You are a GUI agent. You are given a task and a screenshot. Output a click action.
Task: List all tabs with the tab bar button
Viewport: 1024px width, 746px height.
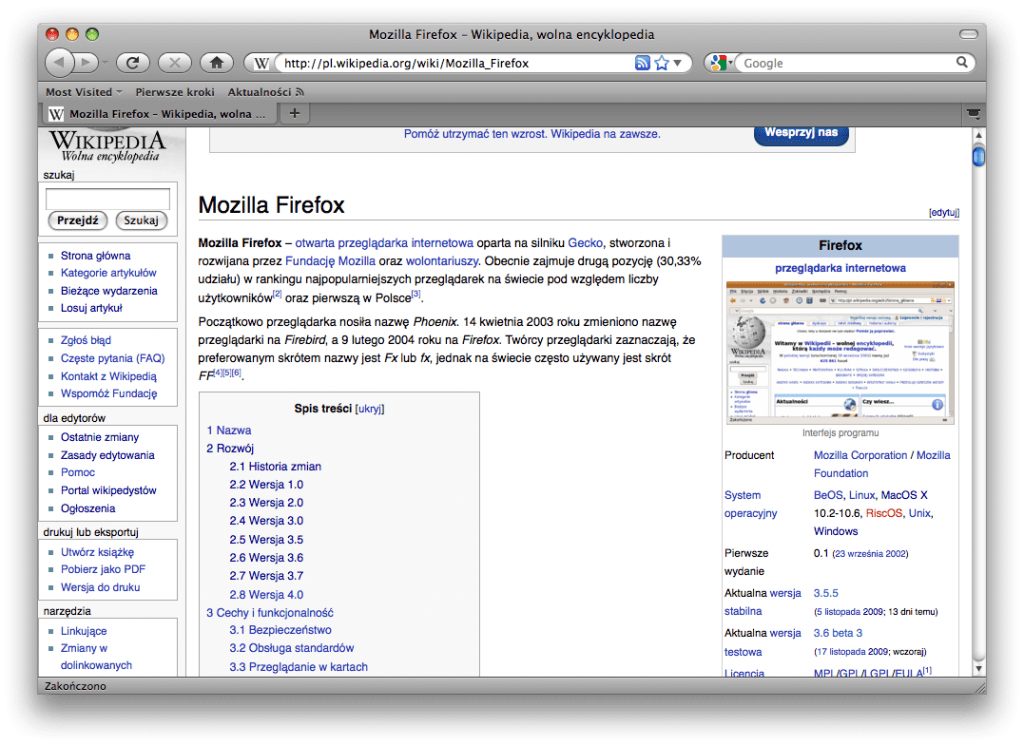point(973,114)
